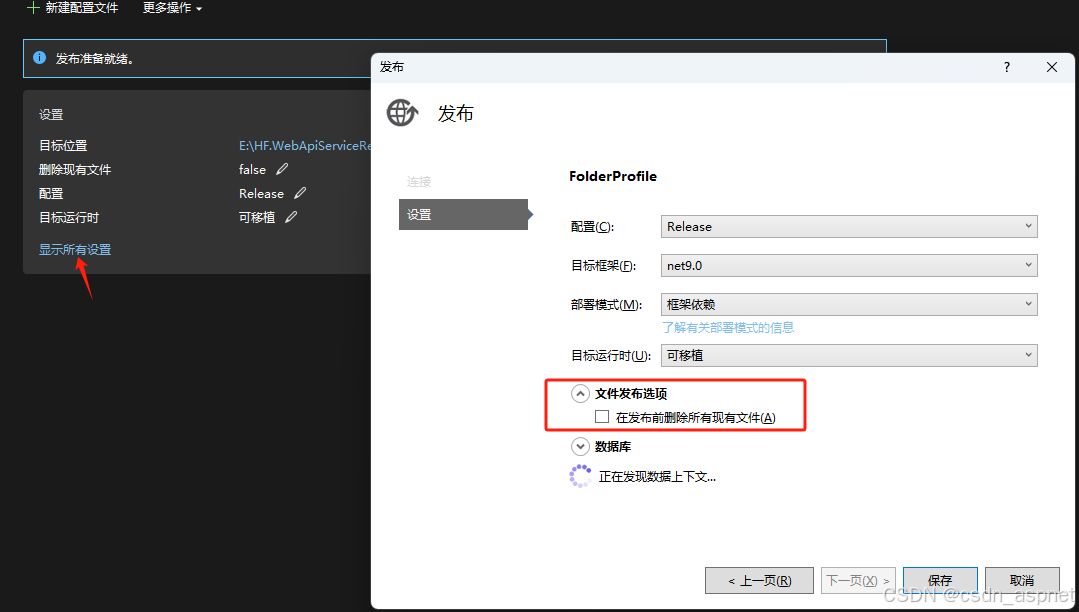Click the 正在发现数据上下文 status text
The image size is (1079, 612).
click(x=657, y=476)
